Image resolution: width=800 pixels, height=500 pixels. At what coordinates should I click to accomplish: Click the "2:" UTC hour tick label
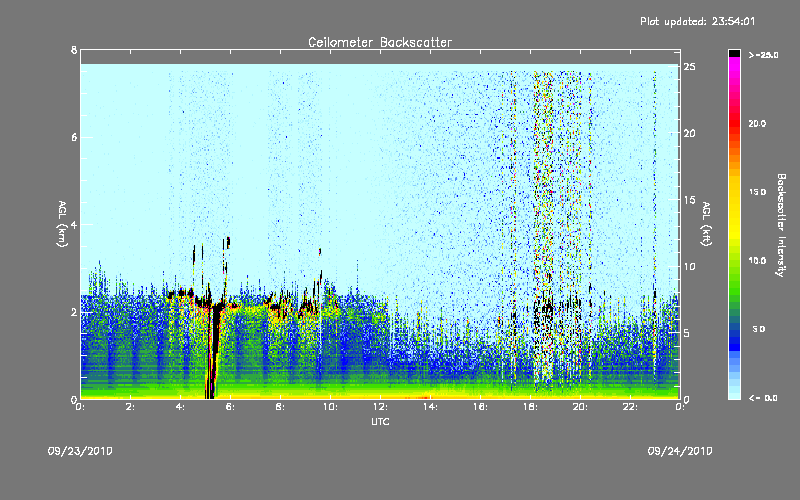[x=131, y=407]
